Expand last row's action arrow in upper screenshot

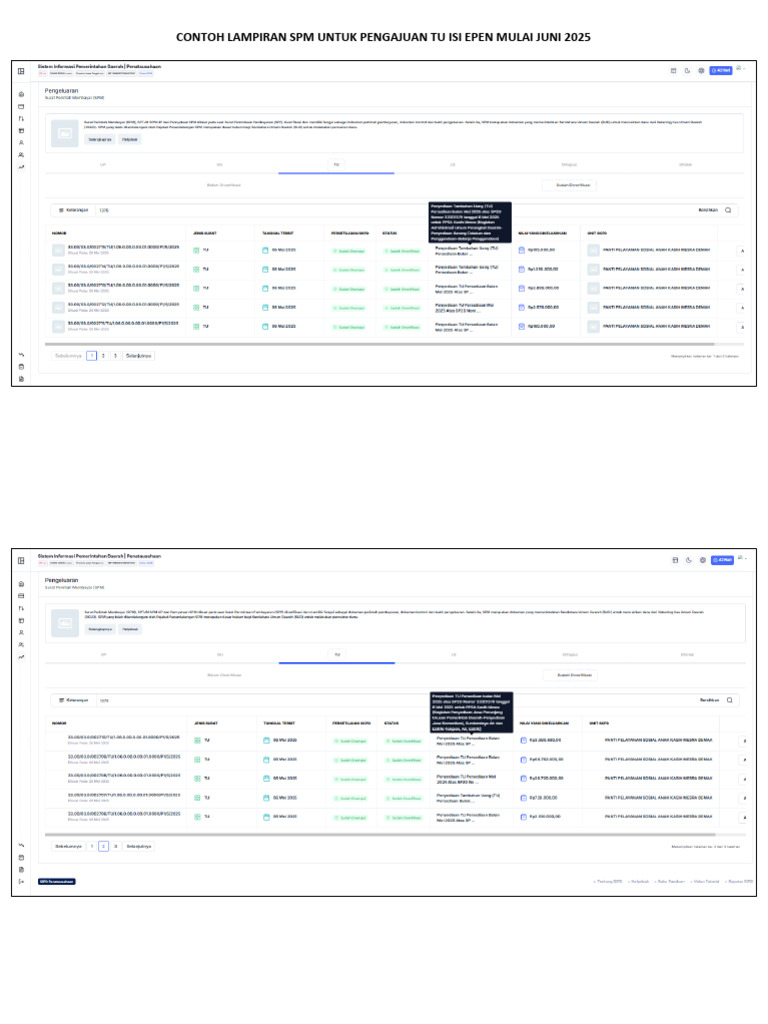pos(743,327)
